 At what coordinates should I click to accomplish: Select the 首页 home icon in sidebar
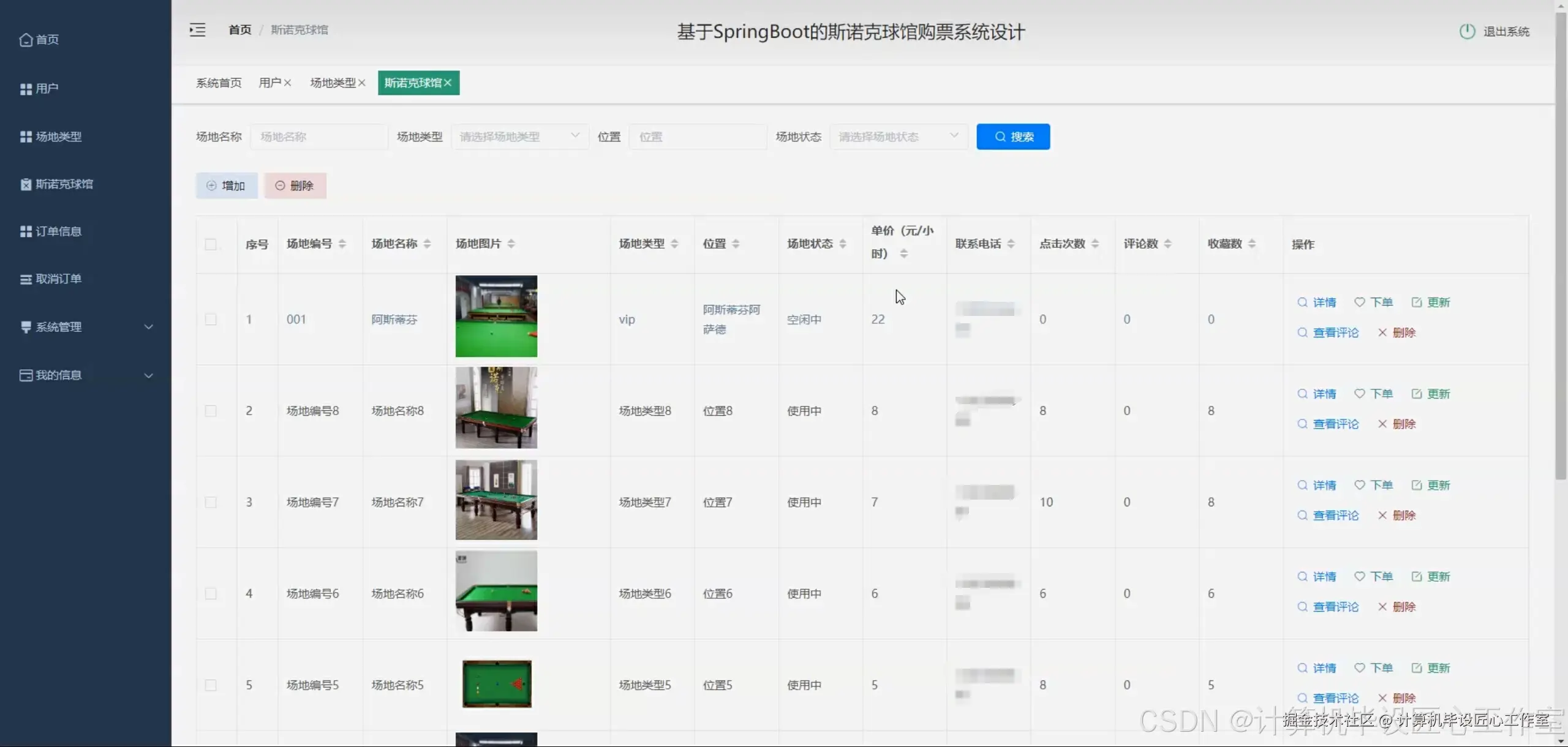point(26,39)
